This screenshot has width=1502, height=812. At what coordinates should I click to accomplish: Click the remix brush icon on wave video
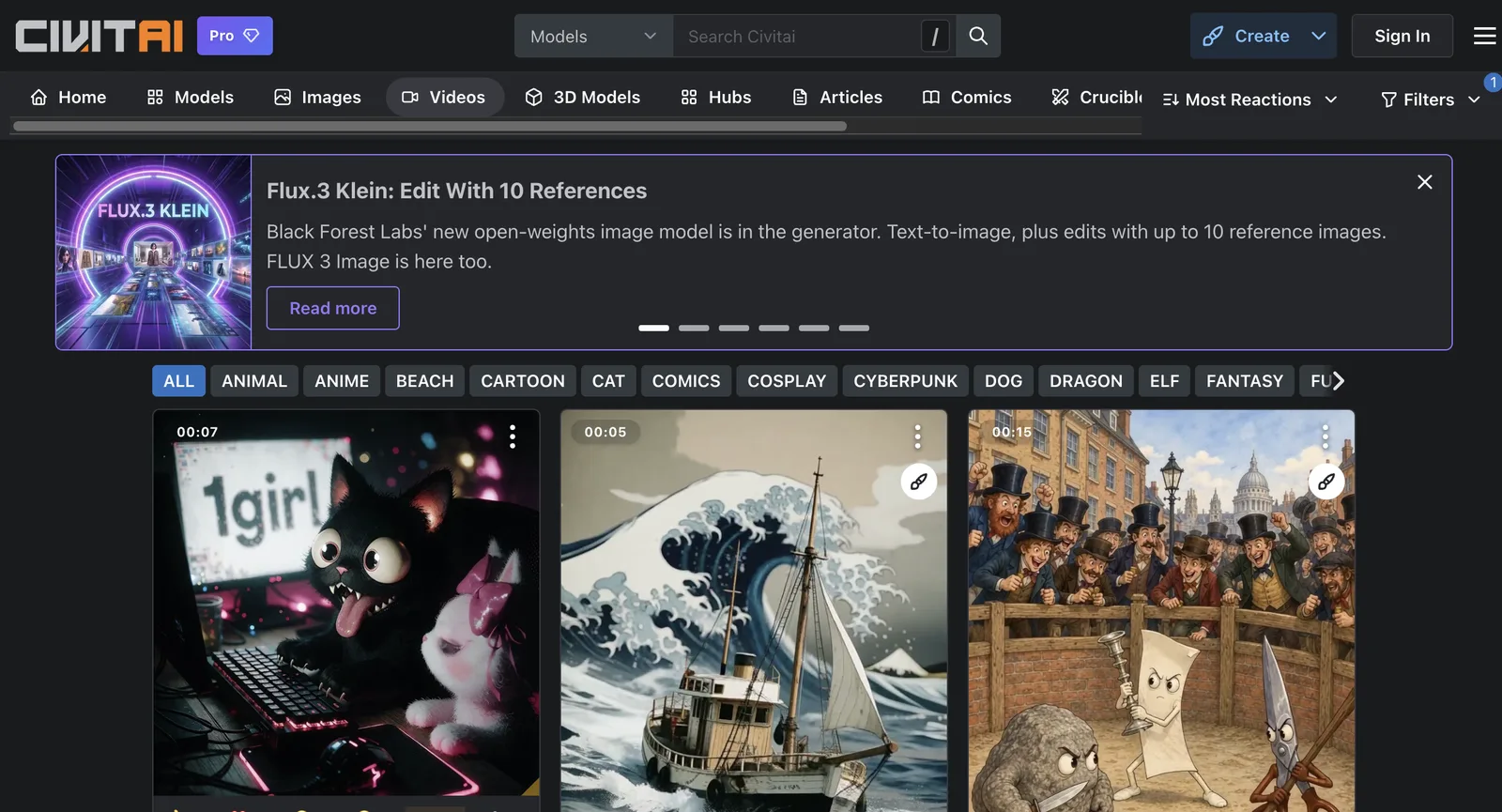coord(919,482)
